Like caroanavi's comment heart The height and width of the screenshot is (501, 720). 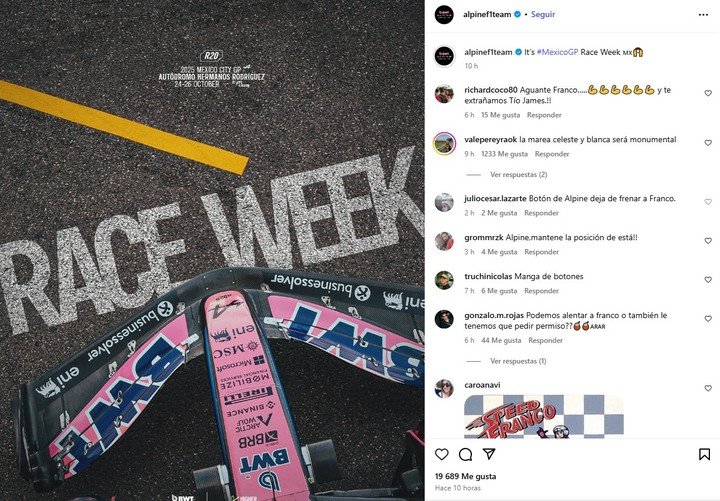708,388
